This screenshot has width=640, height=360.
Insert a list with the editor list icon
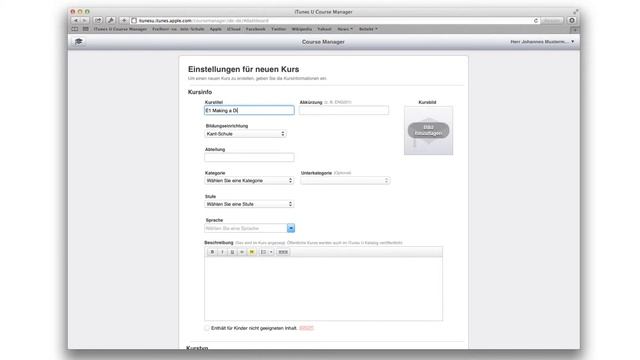[x=263, y=252]
